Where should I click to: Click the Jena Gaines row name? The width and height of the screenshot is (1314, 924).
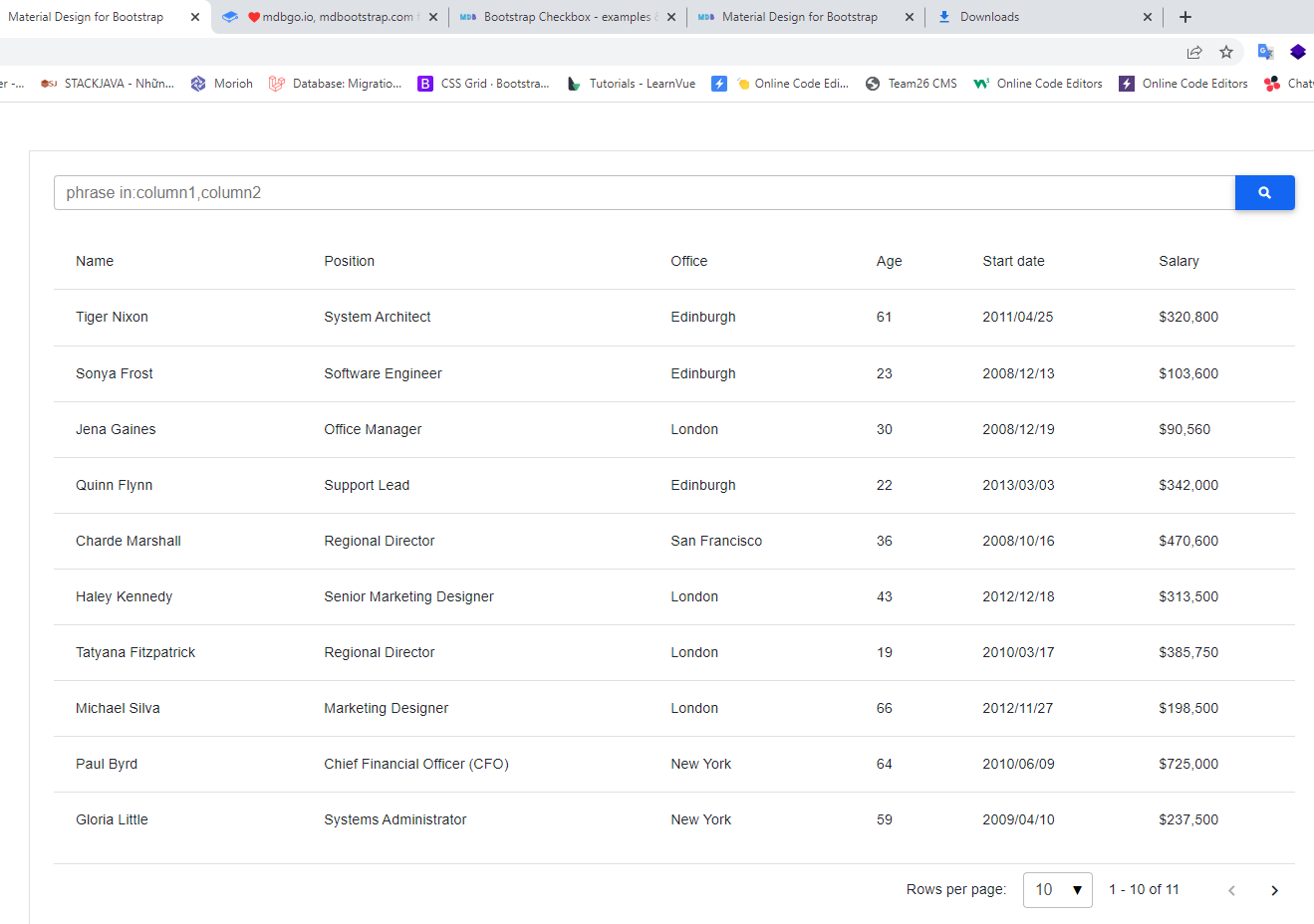pos(116,429)
